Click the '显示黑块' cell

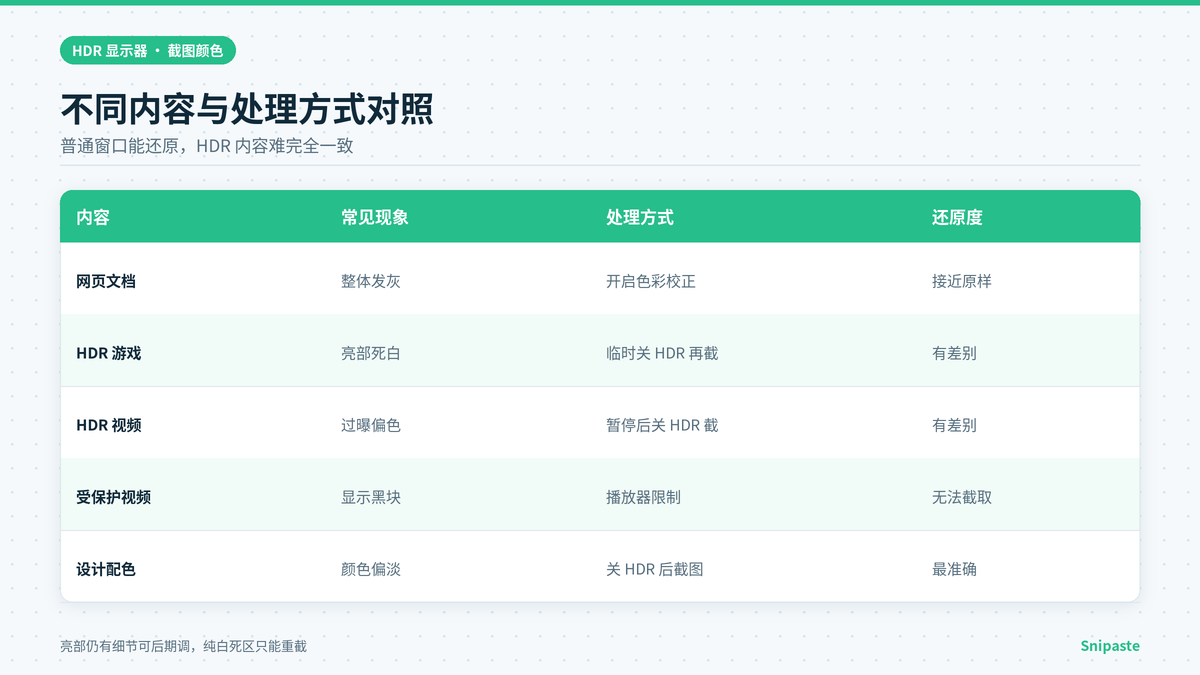(371, 497)
